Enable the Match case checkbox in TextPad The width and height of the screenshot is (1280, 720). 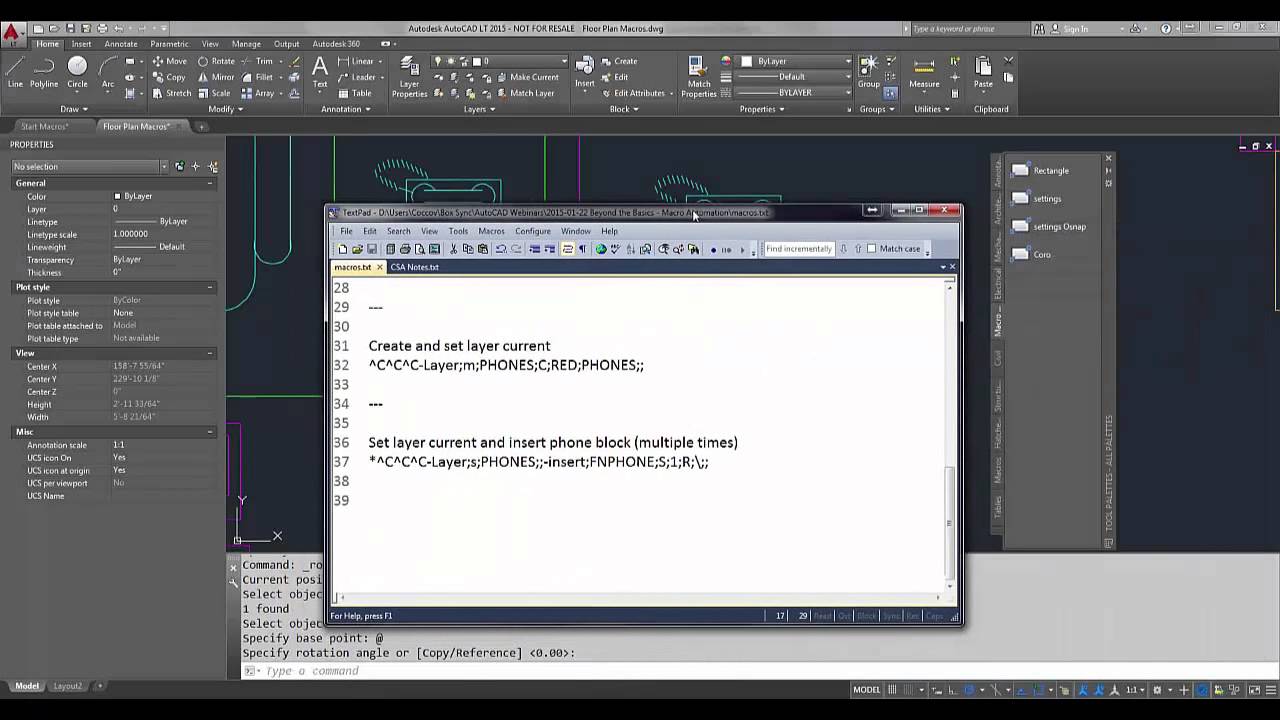click(872, 249)
